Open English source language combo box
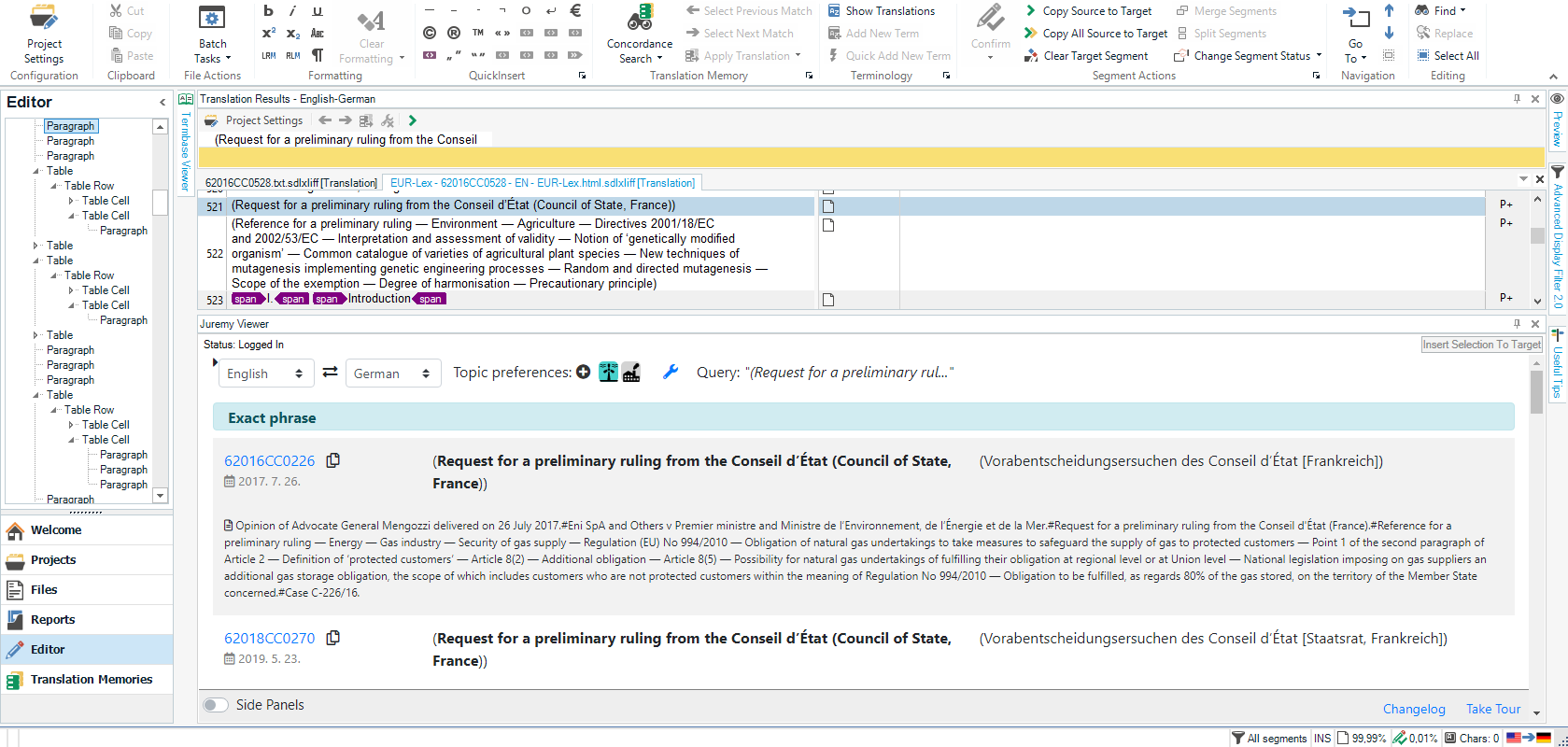The height and width of the screenshot is (747, 1568). coord(265,373)
